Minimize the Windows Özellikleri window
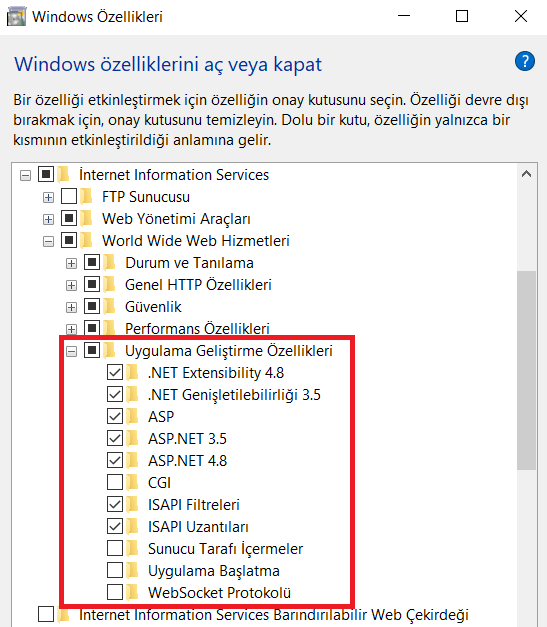 pos(404,16)
